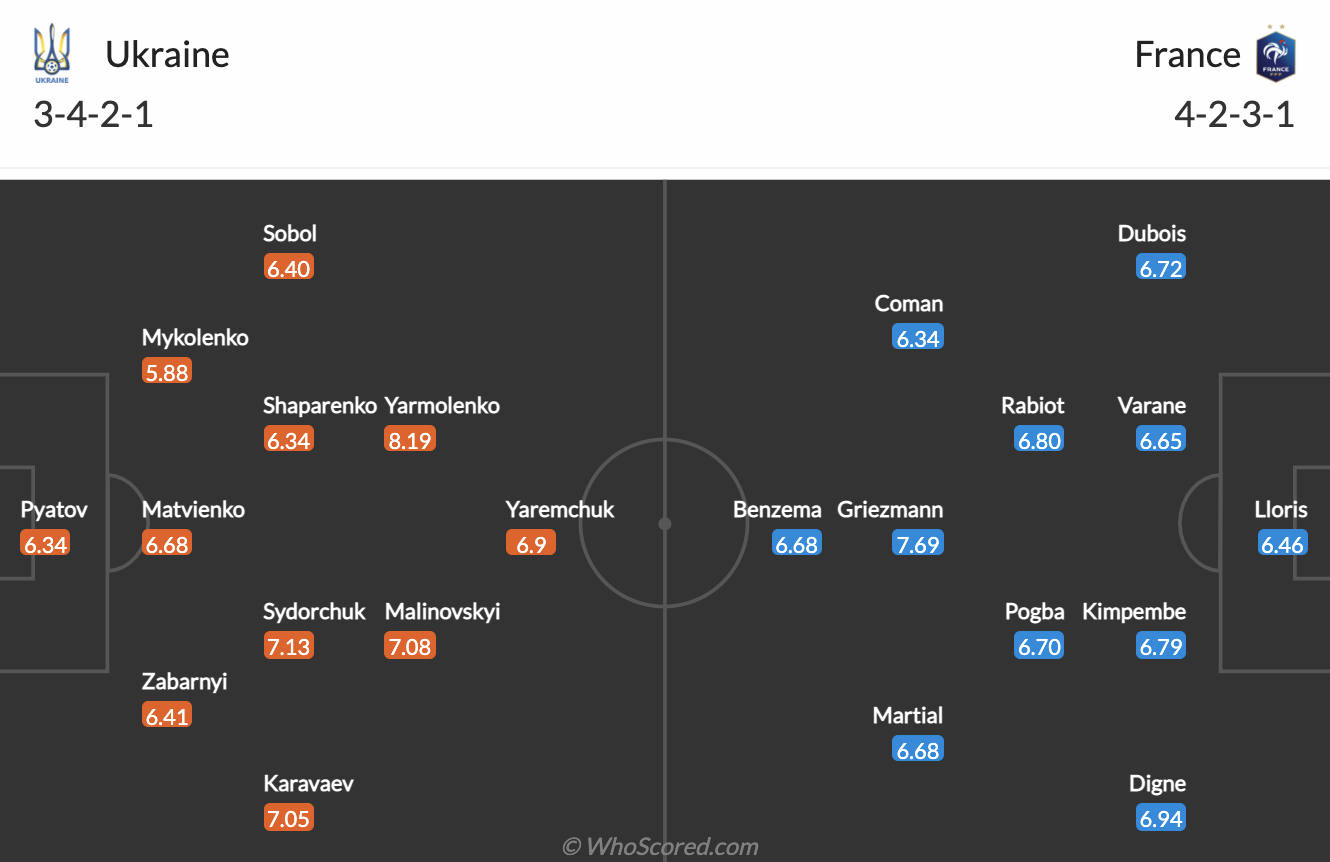Click the WhoScored.com watermark
This screenshot has width=1330, height=862.
click(660, 846)
